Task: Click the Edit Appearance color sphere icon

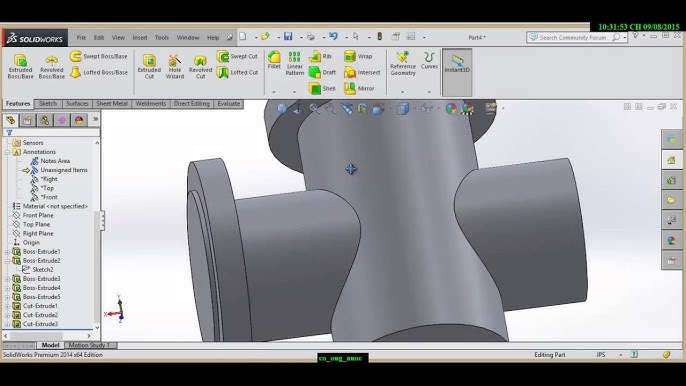Action: click(x=451, y=108)
